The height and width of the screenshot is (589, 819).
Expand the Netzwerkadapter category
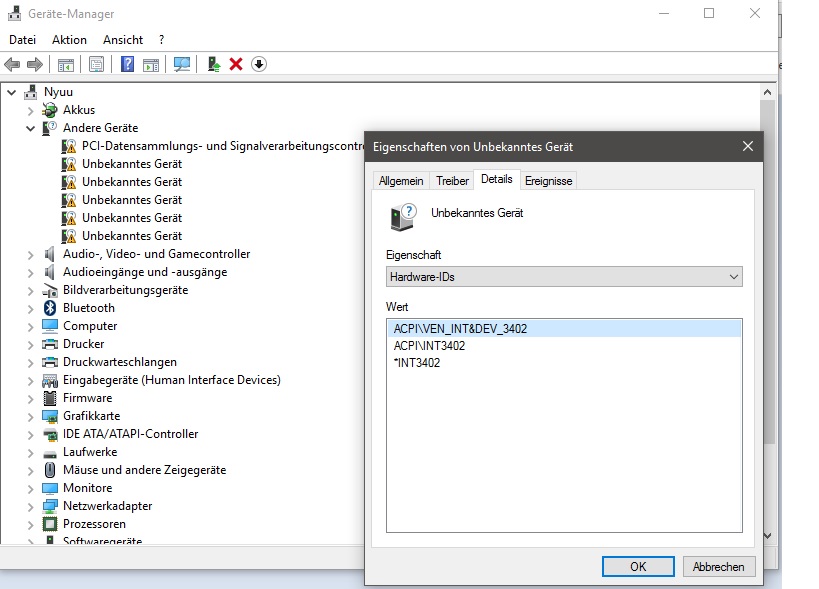[30, 506]
